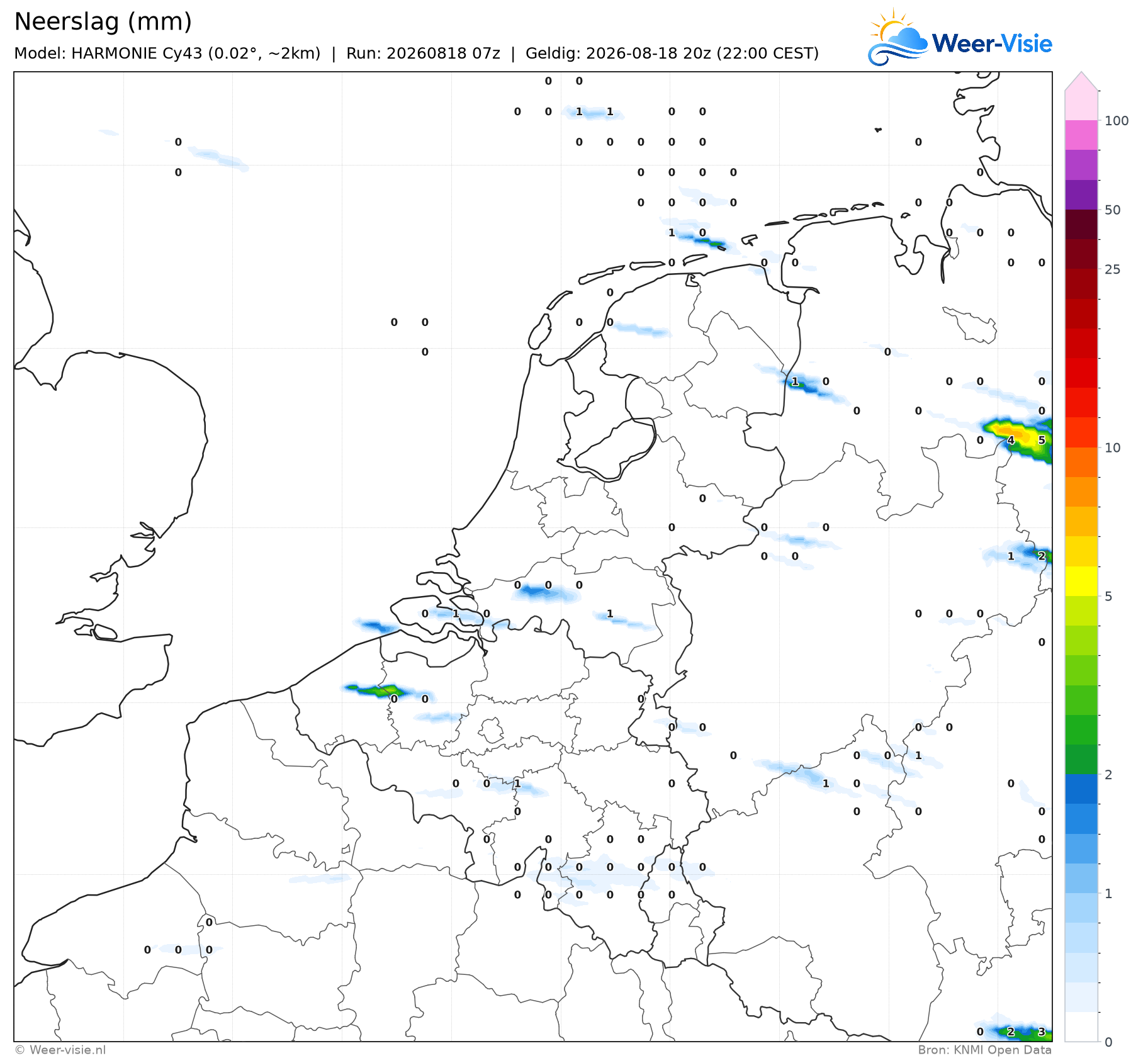Click the Weer-Visie brand name text
Viewport: 1148px width, 1058px height.
(x=992, y=43)
